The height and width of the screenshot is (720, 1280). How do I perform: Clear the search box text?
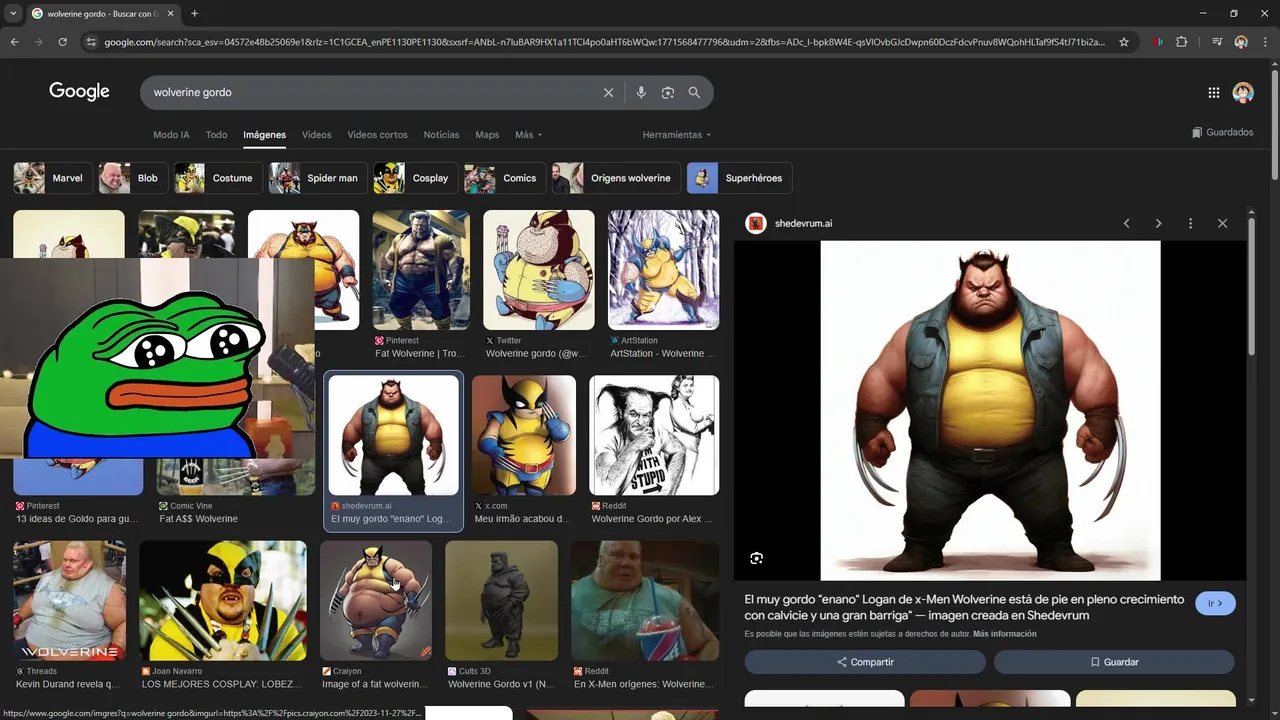point(608,92)
